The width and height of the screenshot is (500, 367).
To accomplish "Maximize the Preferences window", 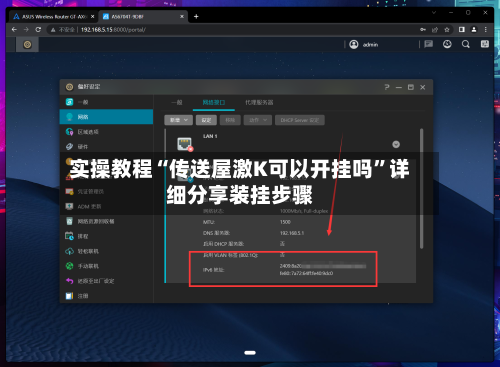I will coord(411,87).
